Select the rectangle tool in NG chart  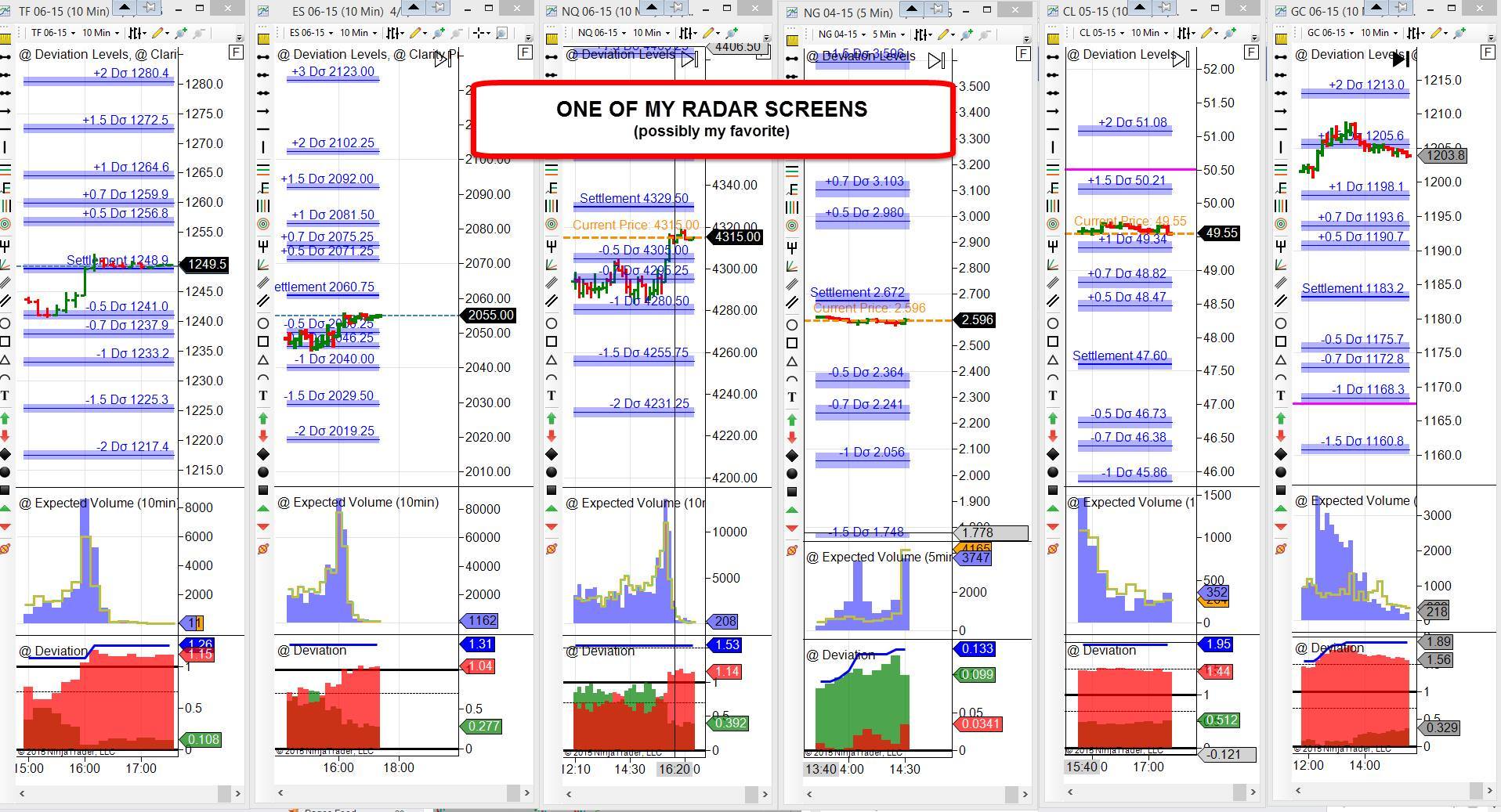[x=792, y=343]
